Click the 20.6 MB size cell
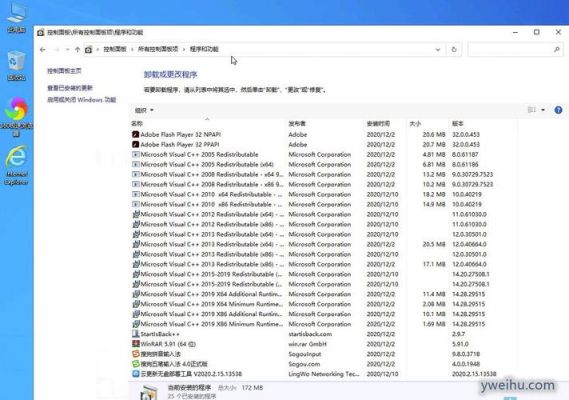The width and height of the screenshot is (569, 400). coord(434,134)
